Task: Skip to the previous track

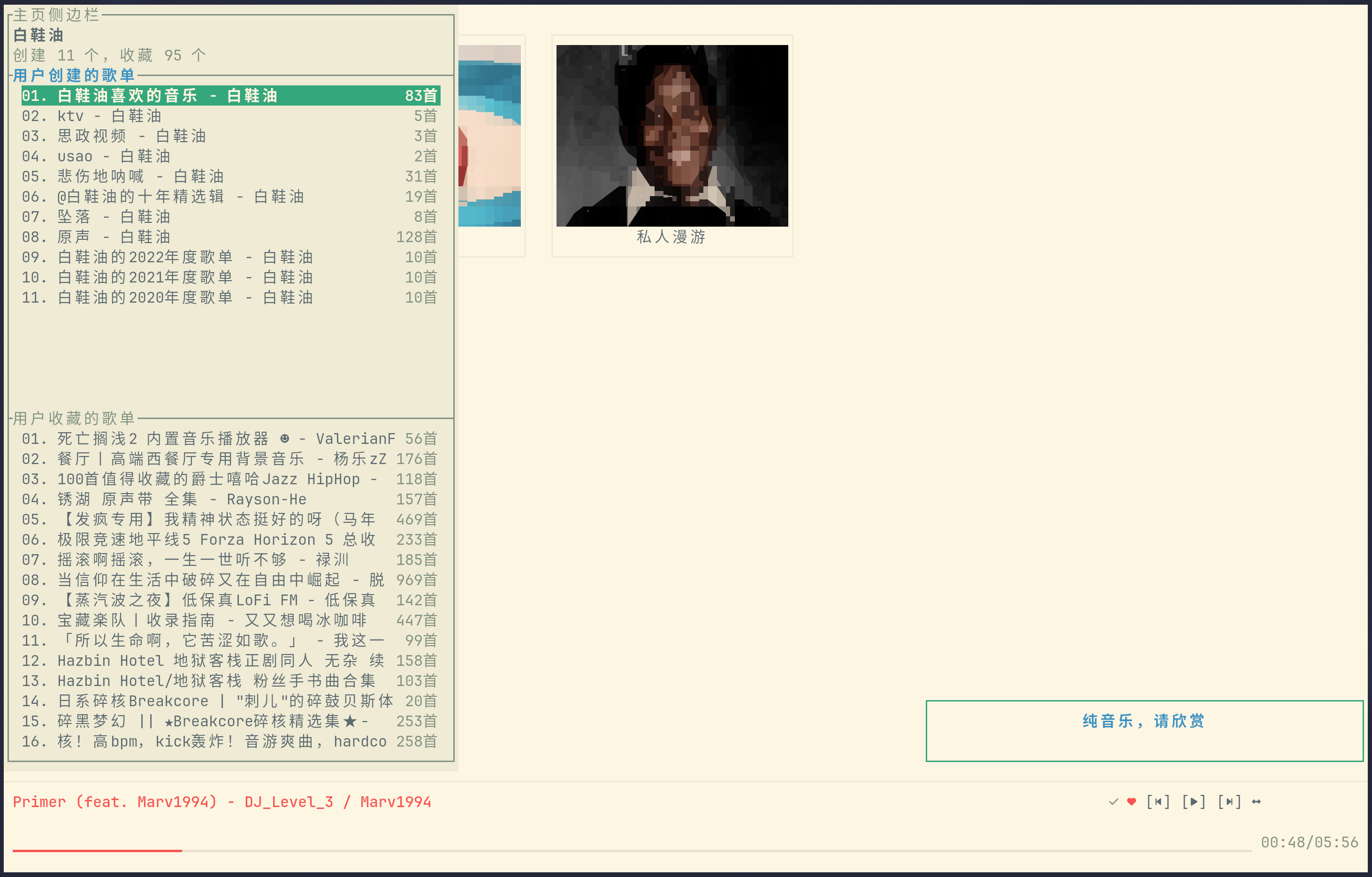Action: pos(1159,802)
